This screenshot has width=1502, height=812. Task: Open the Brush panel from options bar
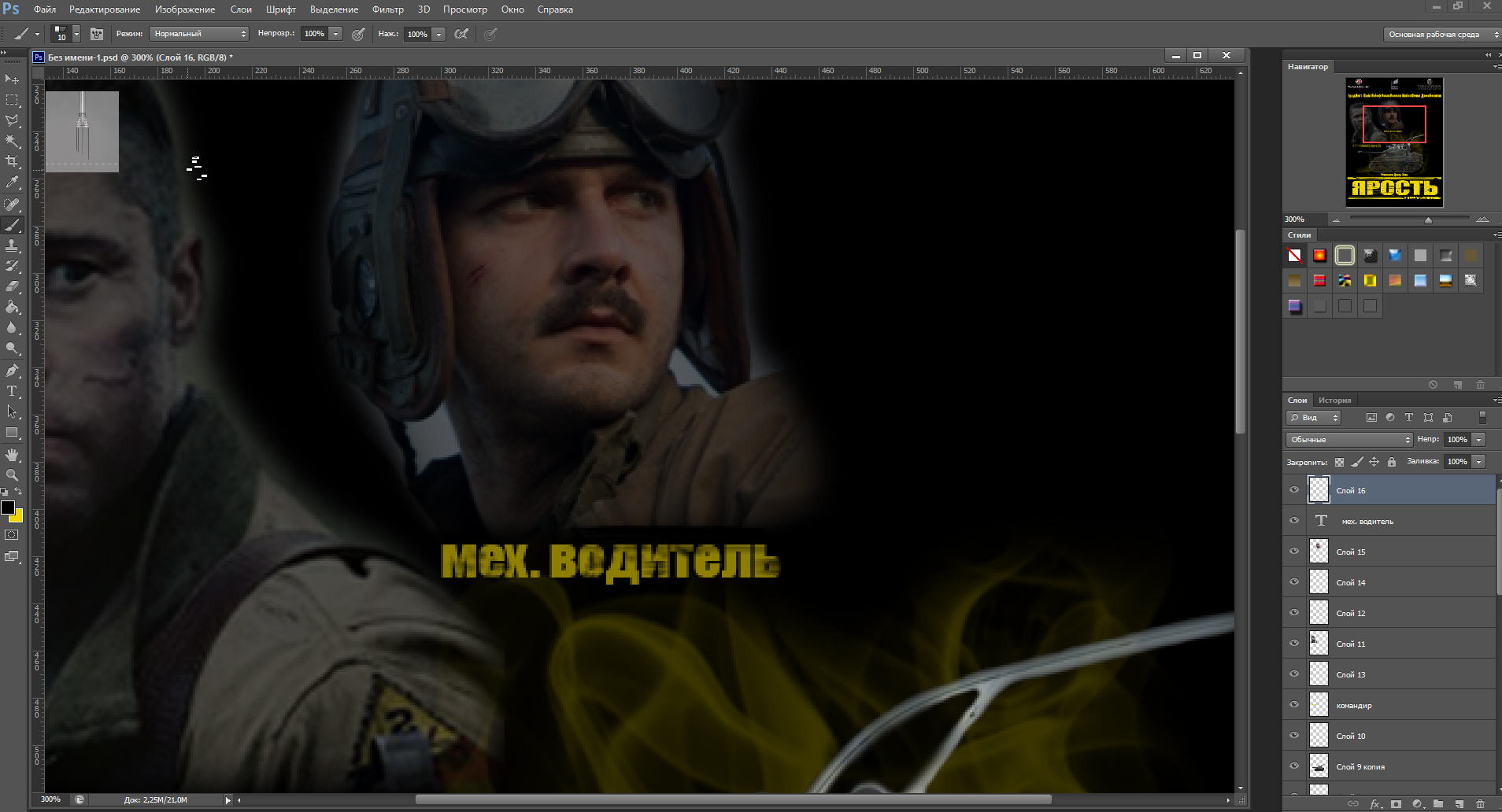point(97,34)
